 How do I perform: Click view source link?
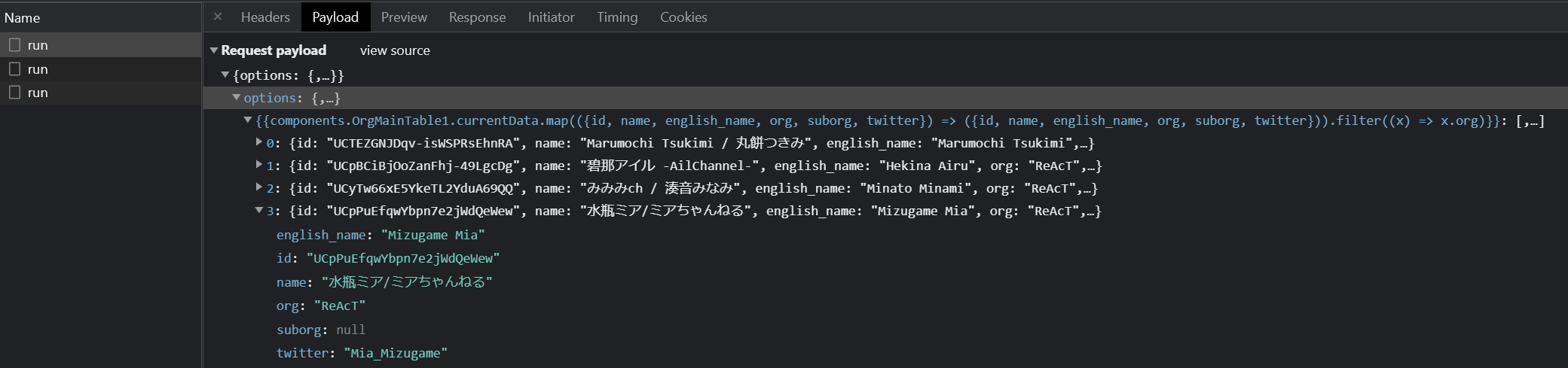395,50
